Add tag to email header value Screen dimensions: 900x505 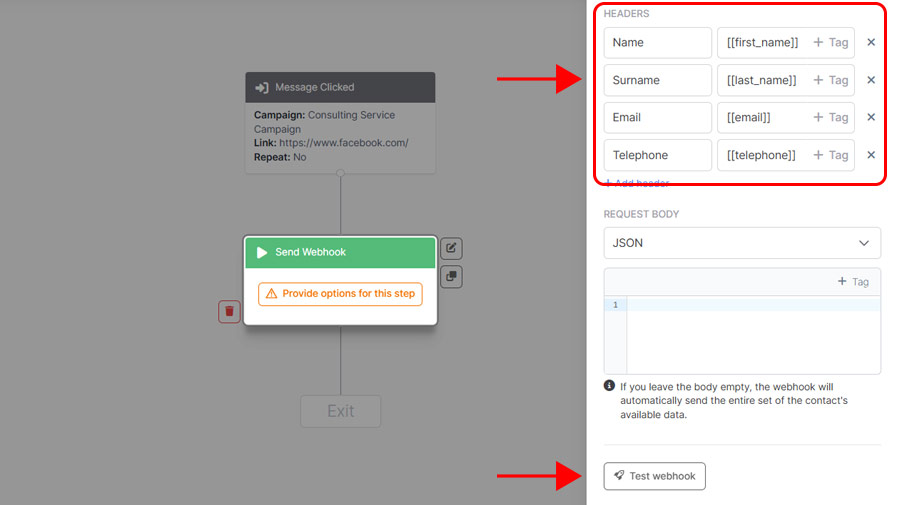(x=830, y=117)
